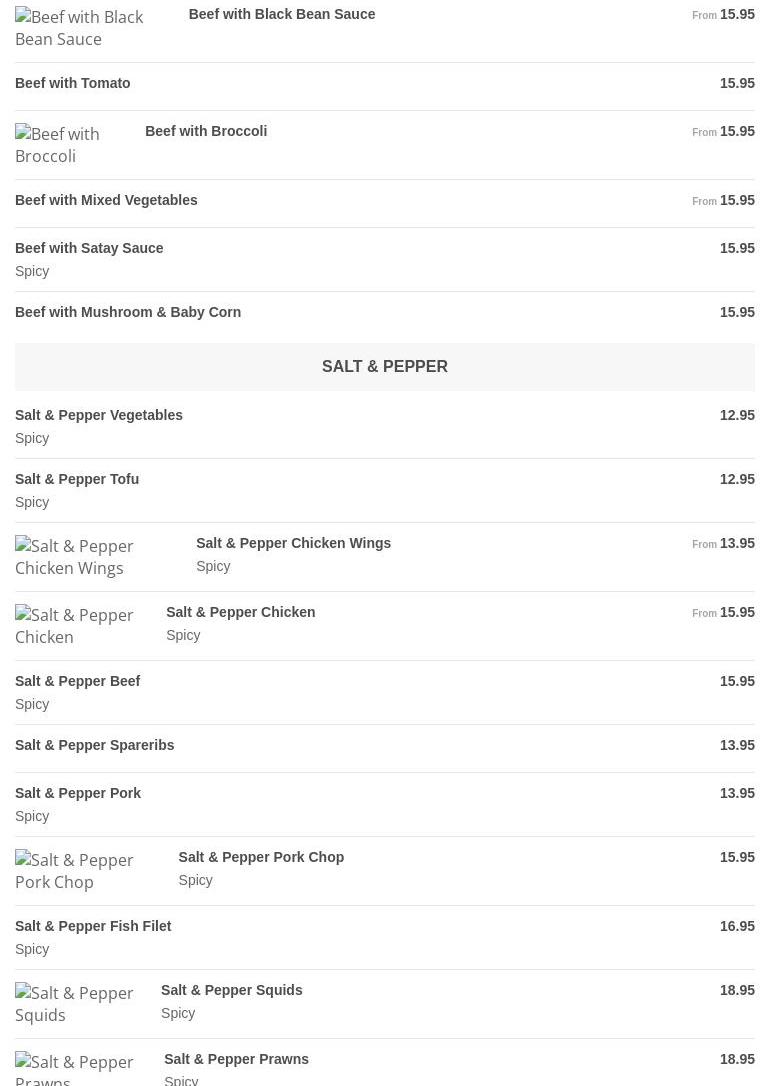Select Salt & Pepper Beef dish

pyautogui.click(x=385, y=693)
